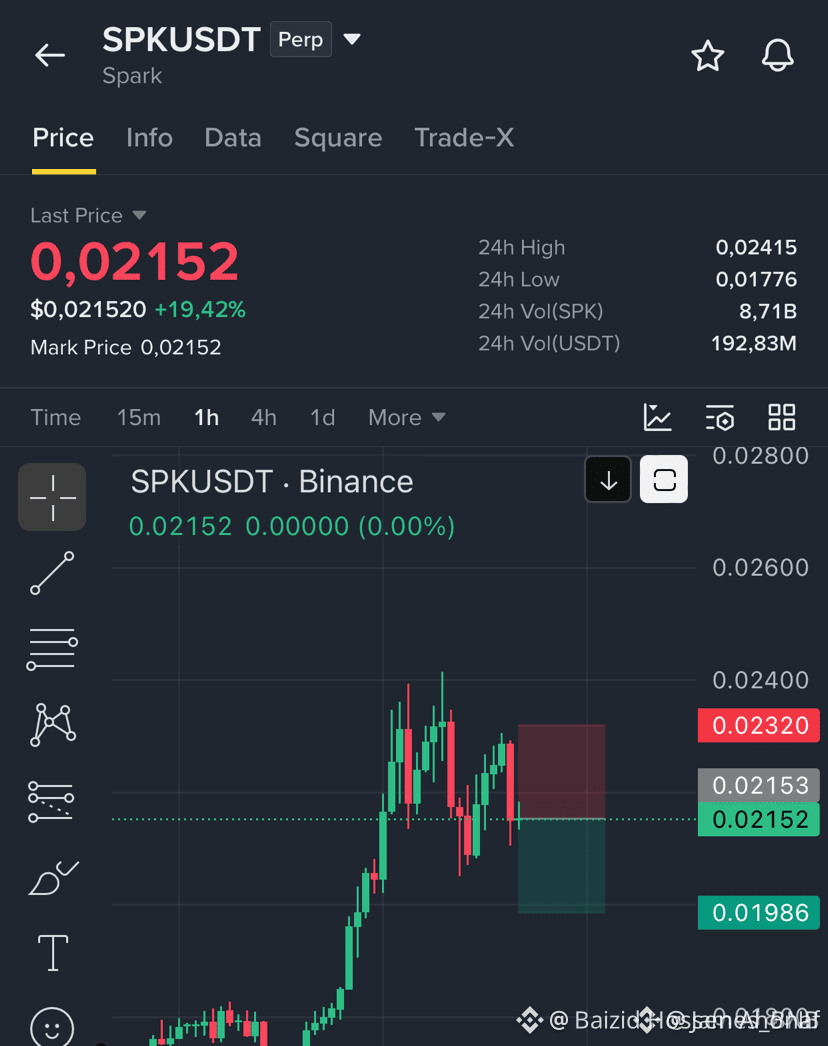828x1046 pixels.
Task: Click the 24h Vol(USDT) value 192,83M
Action: [x=753, y=343]
